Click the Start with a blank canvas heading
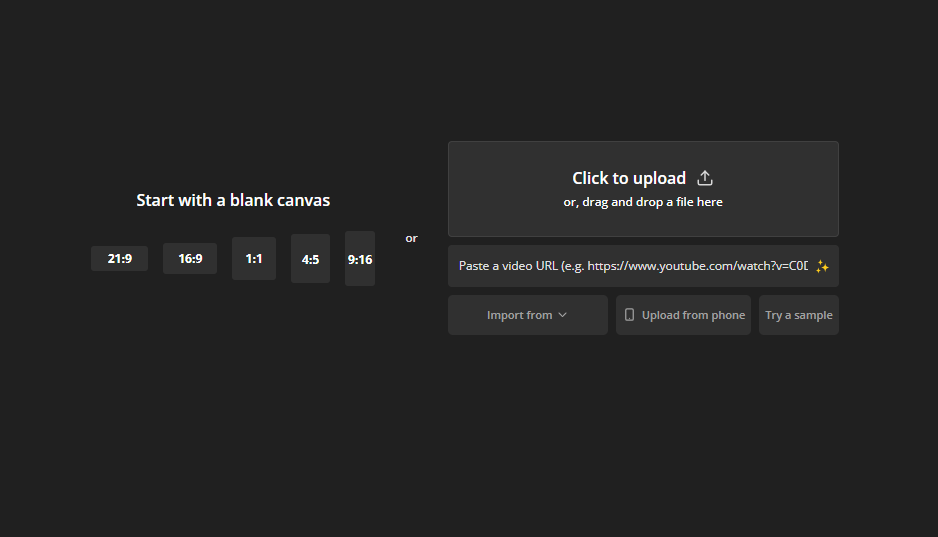Screen dimensions: 938x537 click(233, 200)
